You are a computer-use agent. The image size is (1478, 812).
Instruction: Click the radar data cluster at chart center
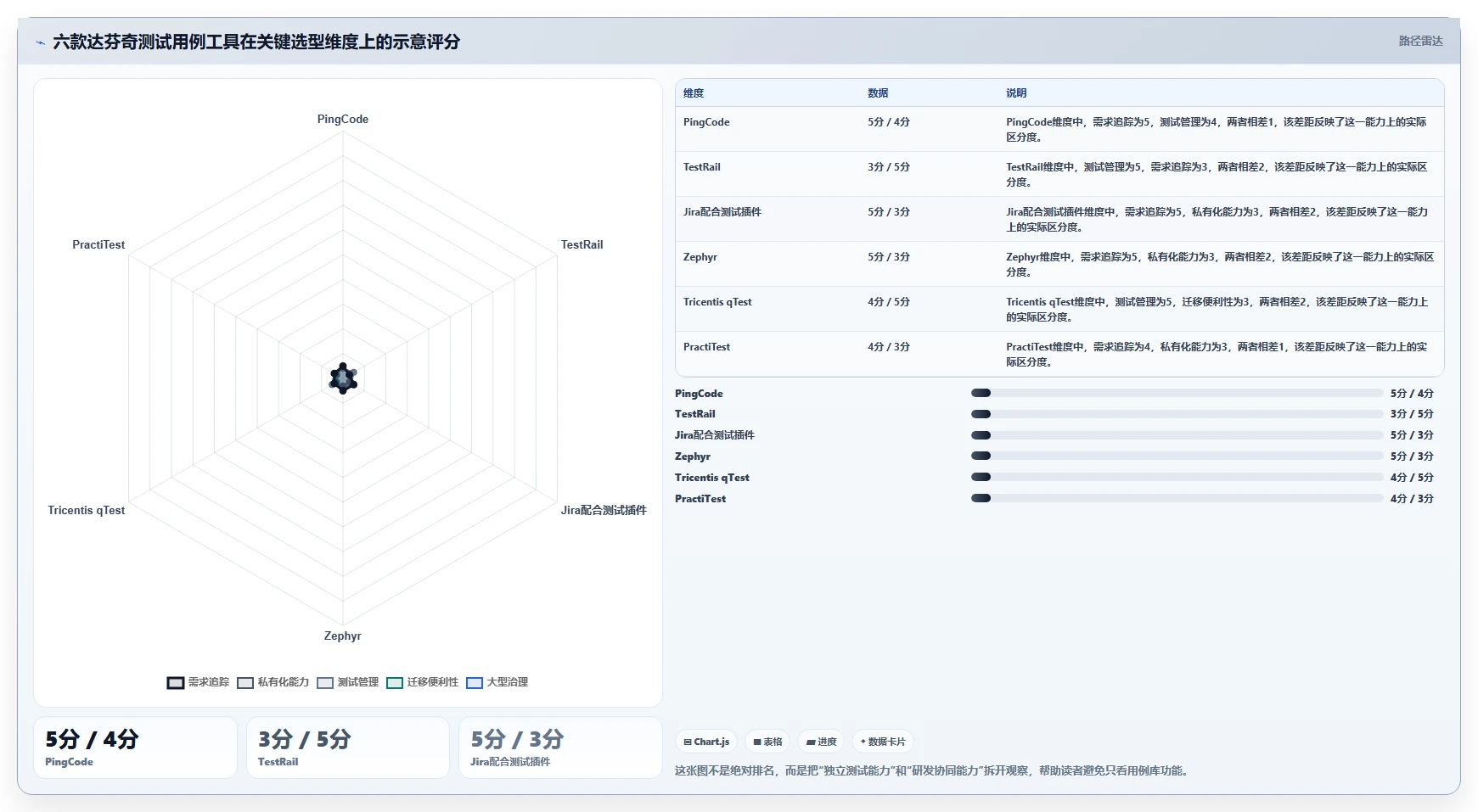(x=343, y=378)
